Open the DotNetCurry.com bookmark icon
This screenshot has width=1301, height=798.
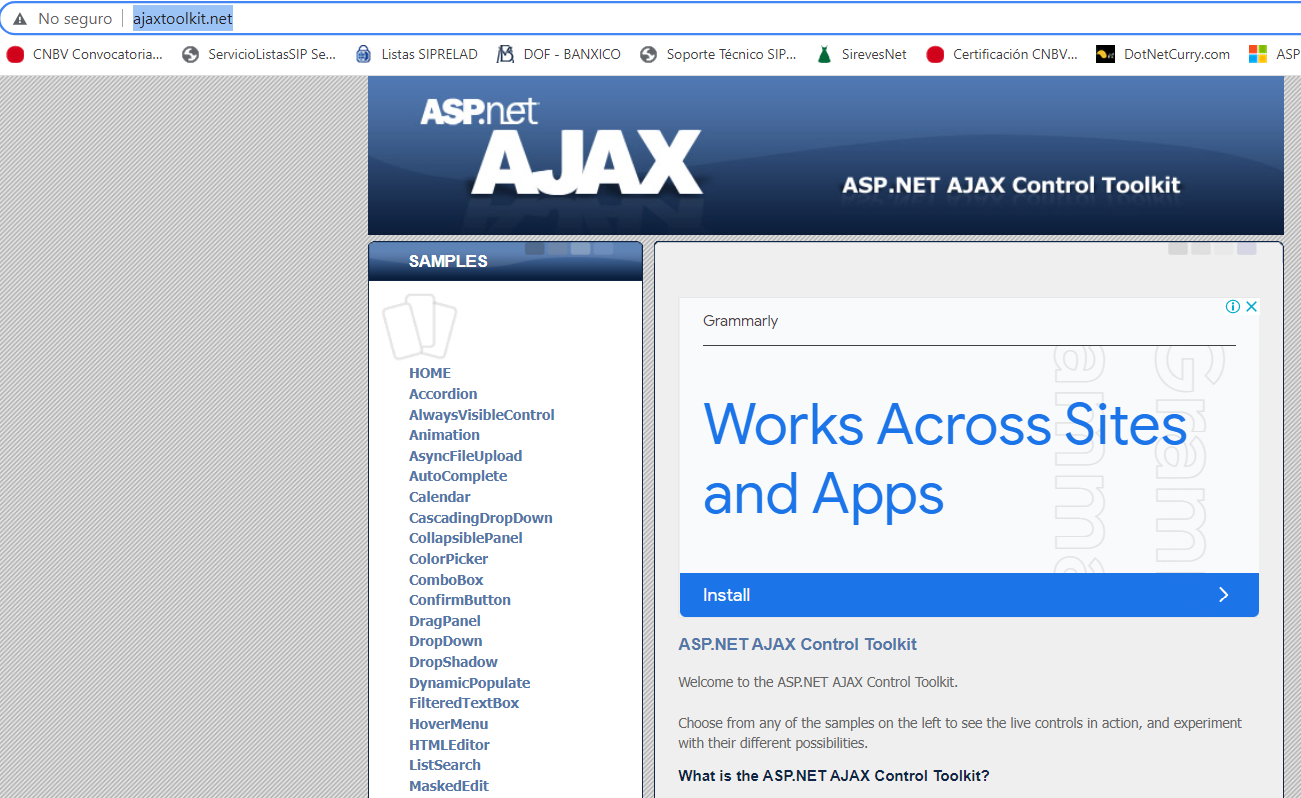coord(1105,55)
